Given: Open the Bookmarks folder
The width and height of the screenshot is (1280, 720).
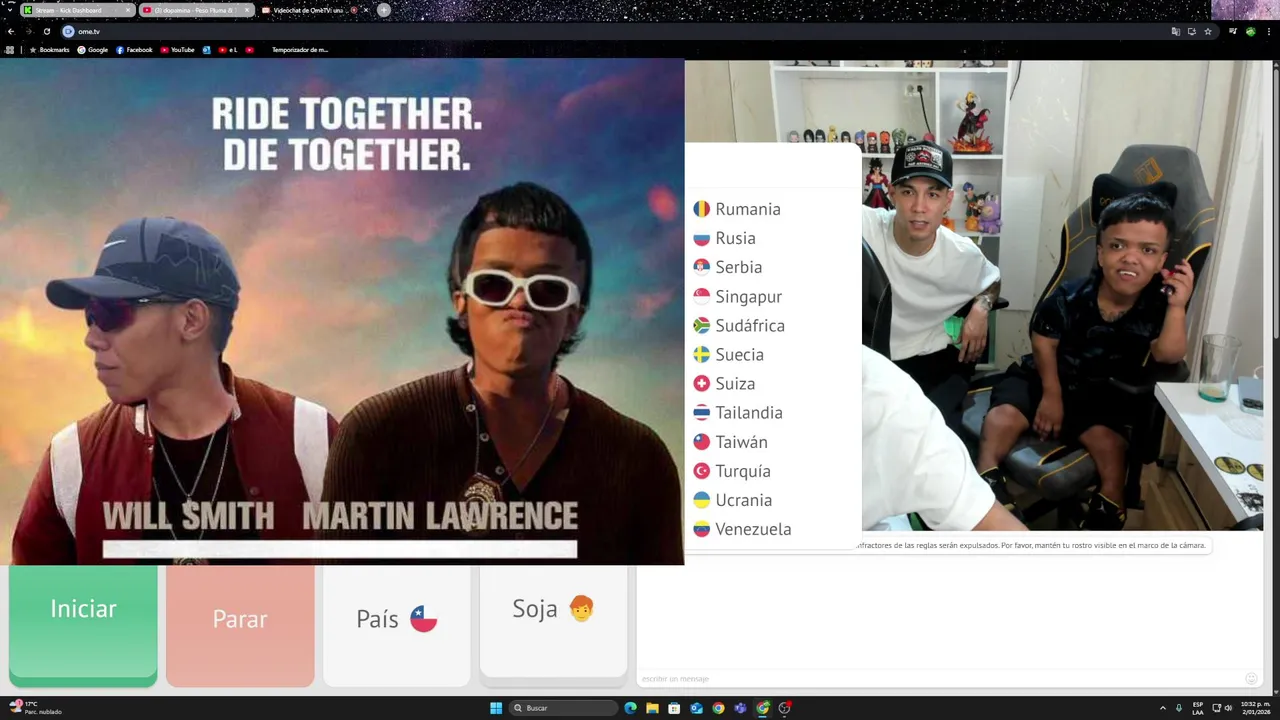Looking at the screenshot, I should coord(50,49).
